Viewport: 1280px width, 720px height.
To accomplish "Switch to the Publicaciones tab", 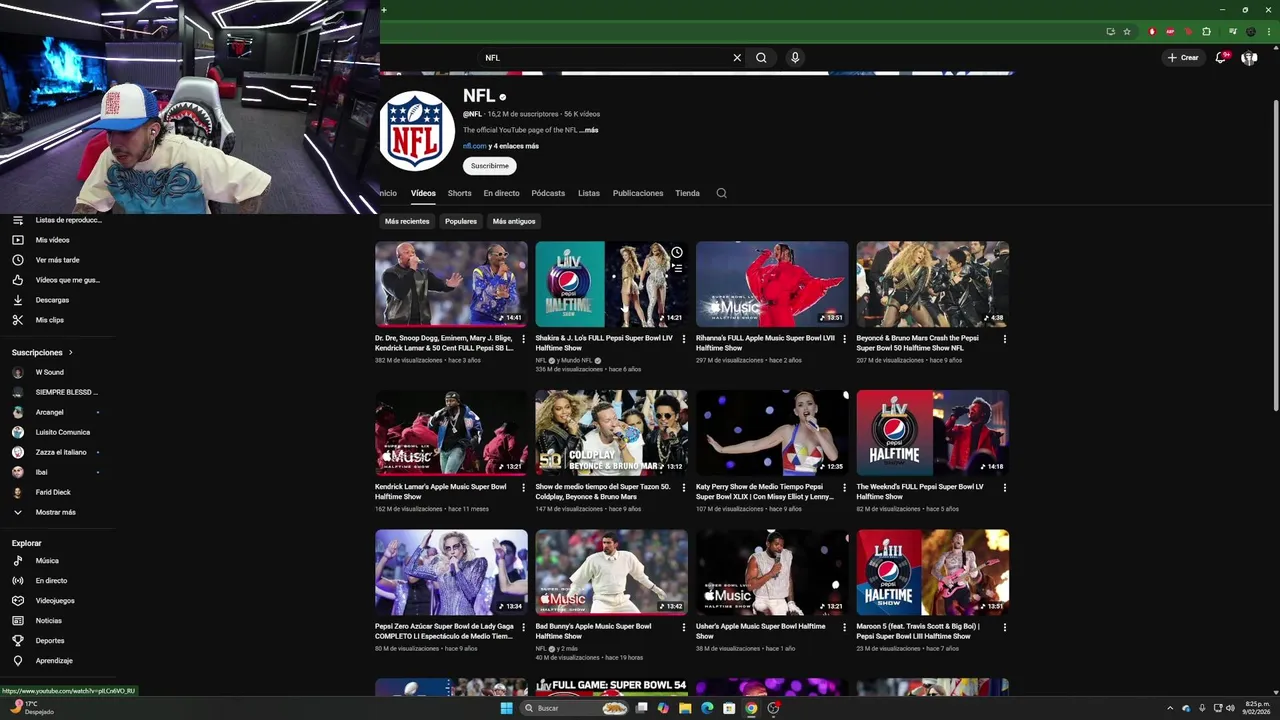I will click(x=638, y=193).
